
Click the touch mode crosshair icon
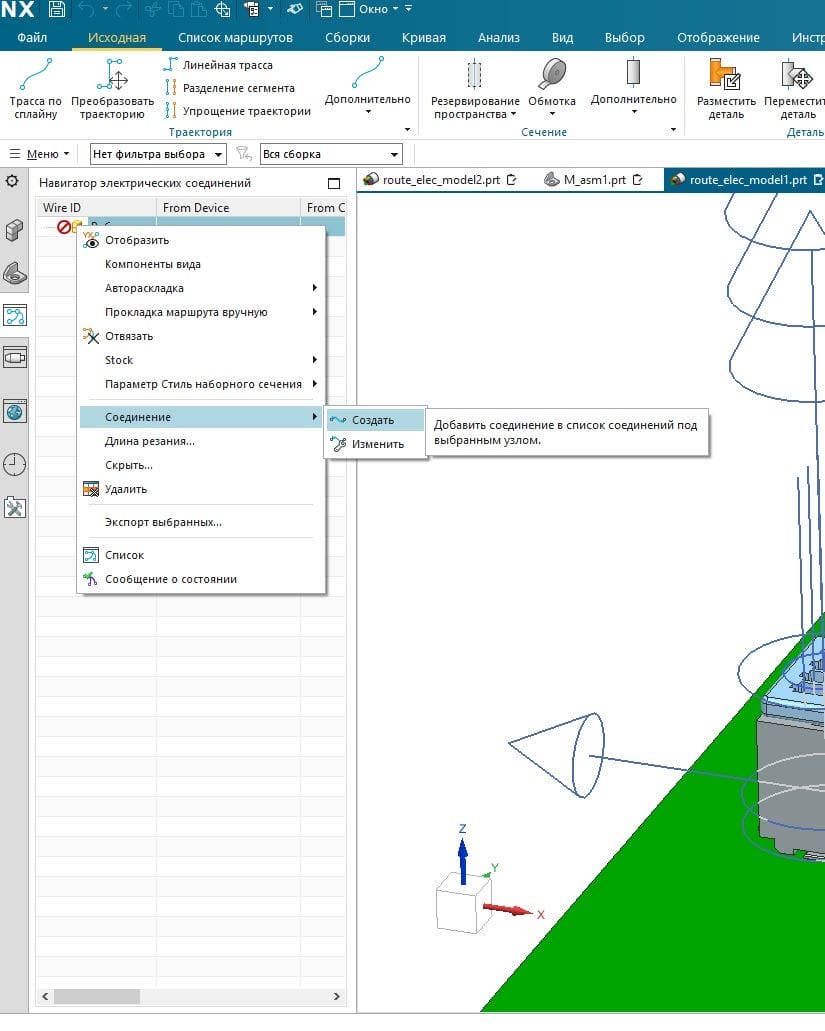point(223,9)
